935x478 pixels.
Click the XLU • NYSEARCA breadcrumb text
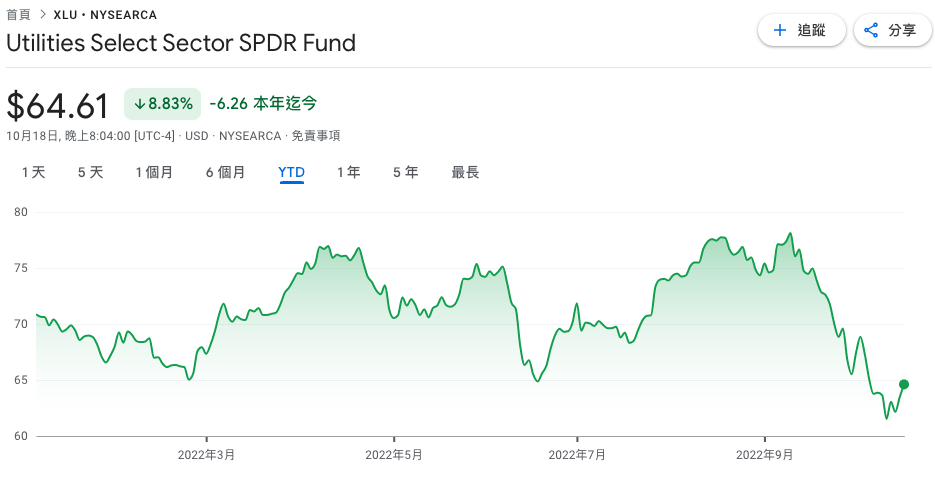click(105, 15)
